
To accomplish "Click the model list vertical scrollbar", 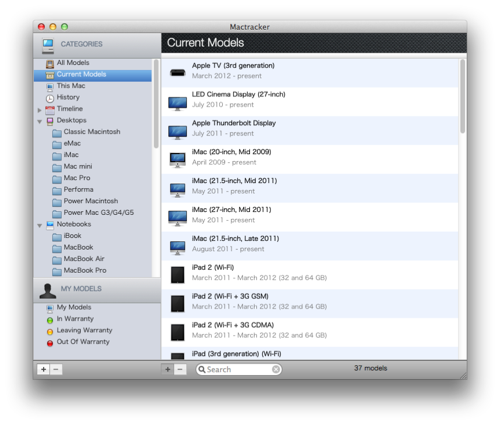I will pyautogui.click(x=462, y=97).
